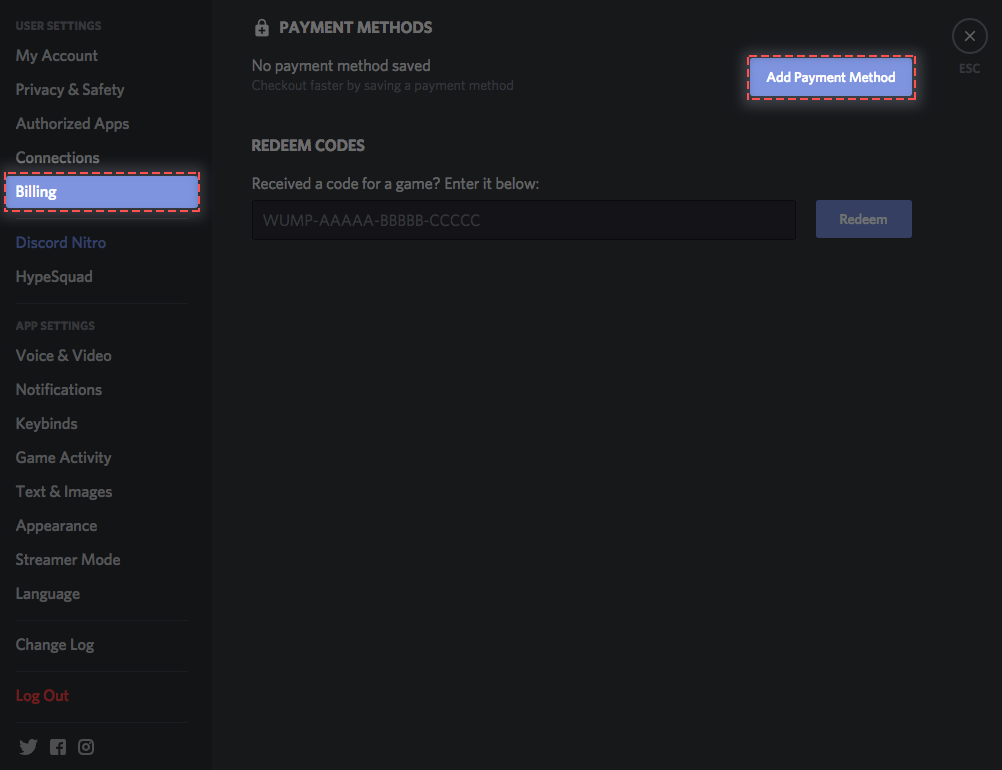Click 'No payment method saved' text
1002x770 pixels.
click(341, 65)
